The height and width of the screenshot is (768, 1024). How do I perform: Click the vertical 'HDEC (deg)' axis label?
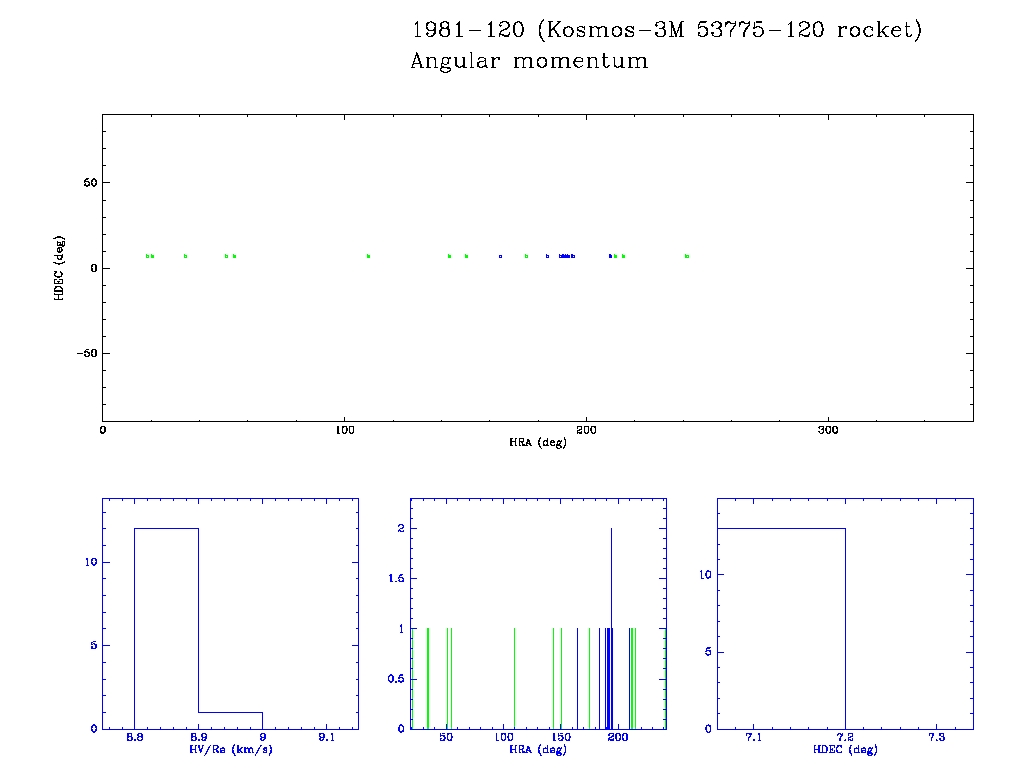click(61, 268)
